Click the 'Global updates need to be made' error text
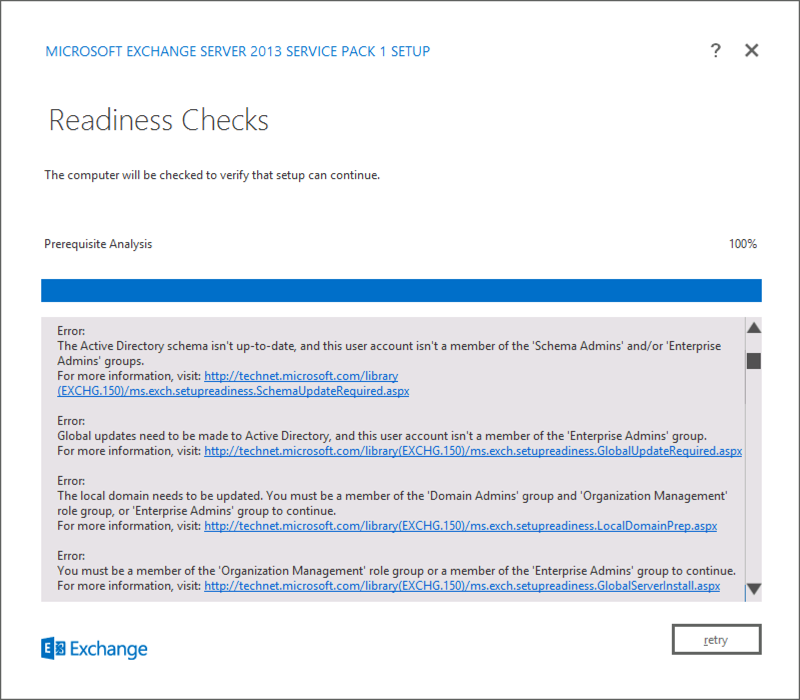 382,436
